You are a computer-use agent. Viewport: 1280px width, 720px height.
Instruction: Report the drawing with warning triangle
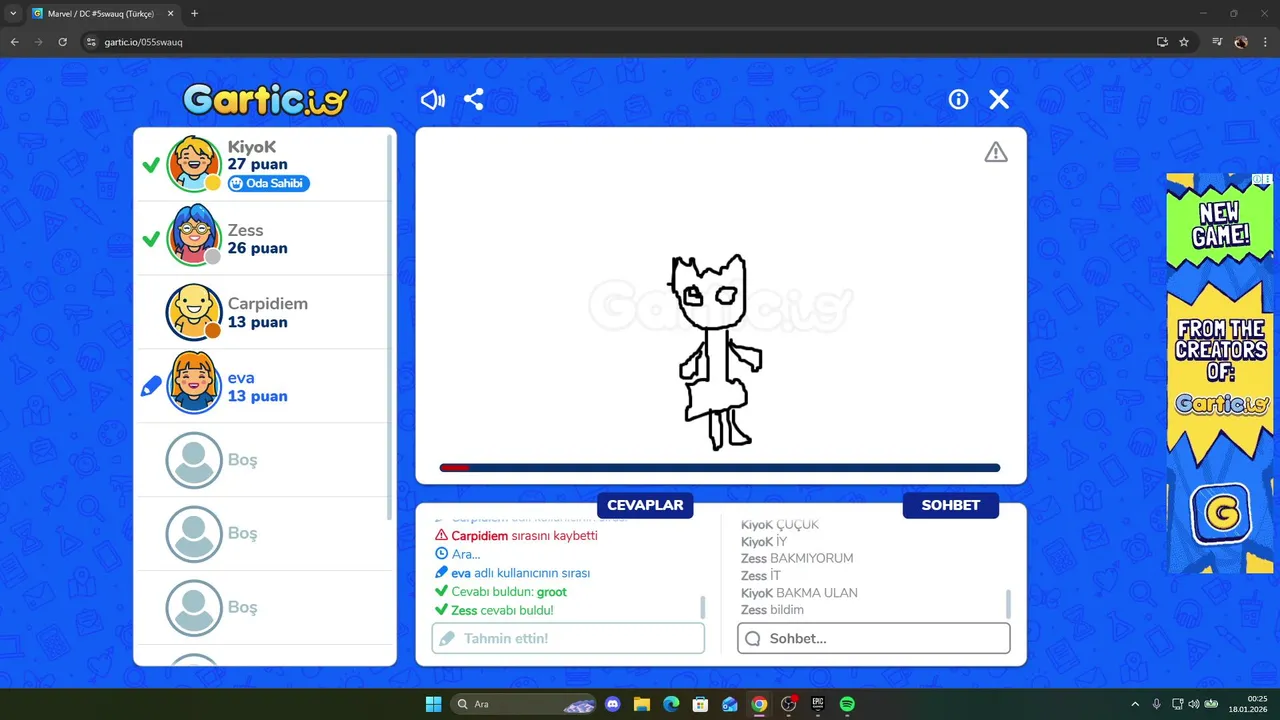click(x=996, y=152)
